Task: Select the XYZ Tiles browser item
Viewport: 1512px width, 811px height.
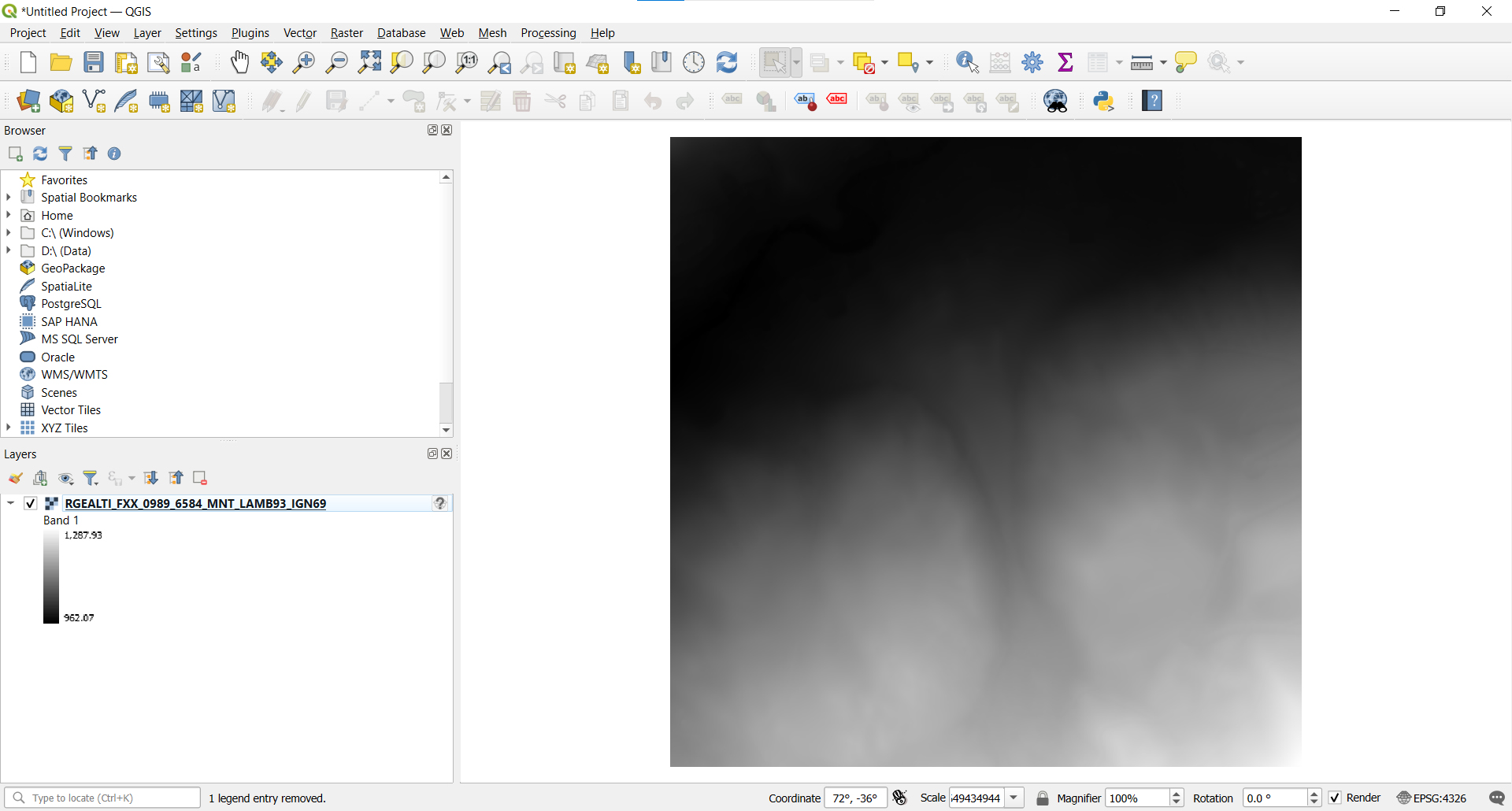Action: tap(65, 428)
